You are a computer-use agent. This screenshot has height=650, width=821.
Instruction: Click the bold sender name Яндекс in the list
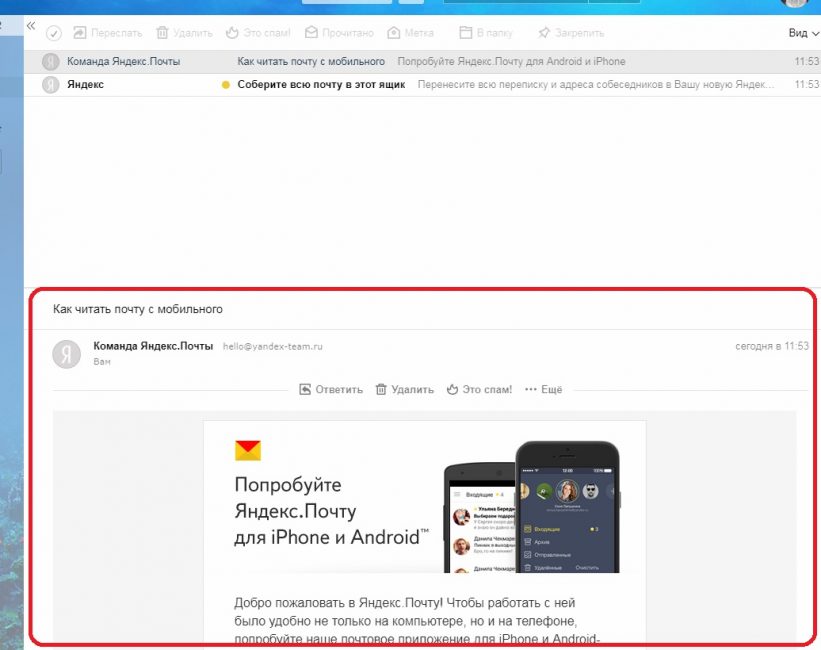(85, 84)
